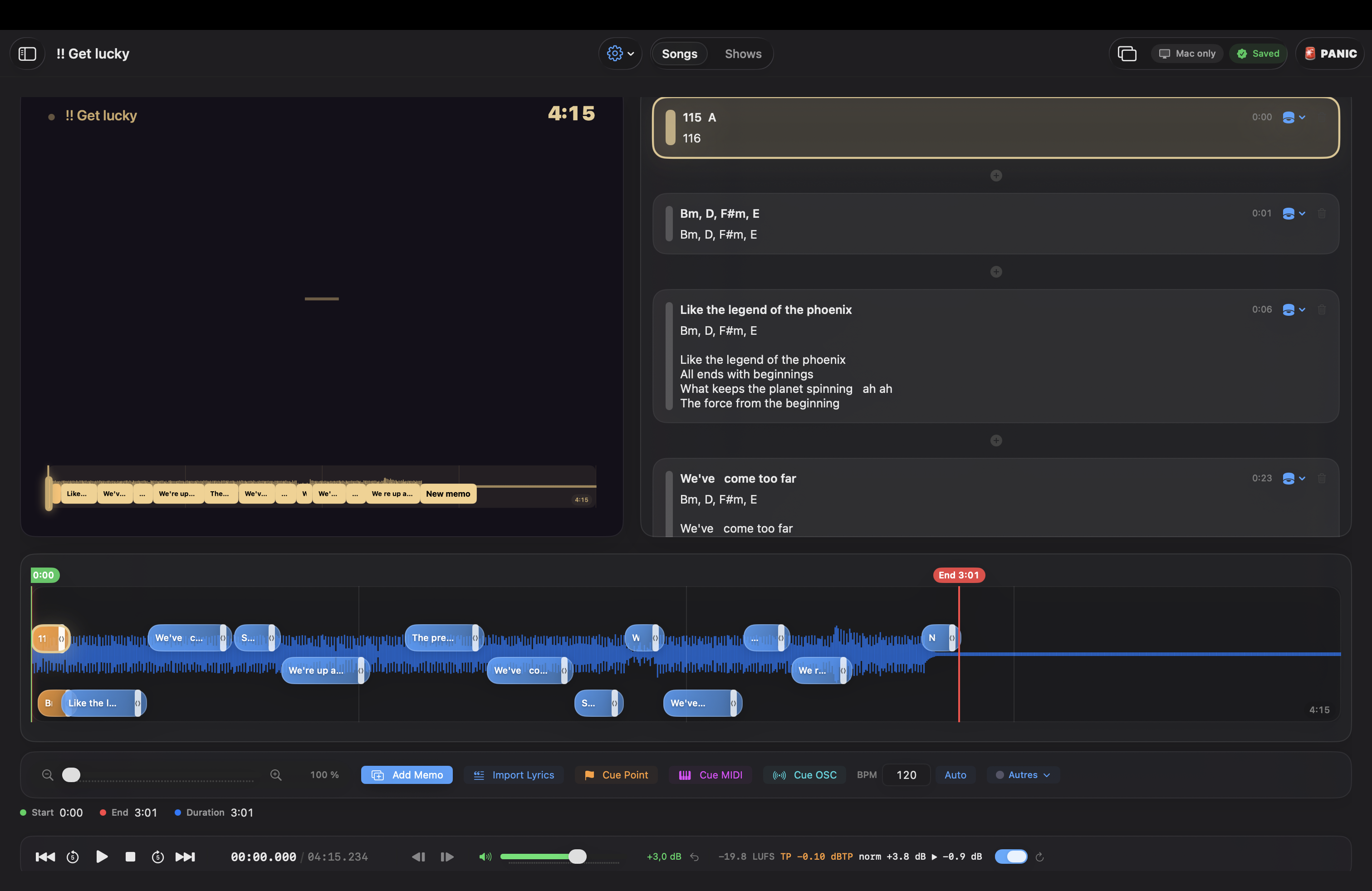Skip to previous track
The width and height of the screenshot is (1372, 891).
pos(45,857)
